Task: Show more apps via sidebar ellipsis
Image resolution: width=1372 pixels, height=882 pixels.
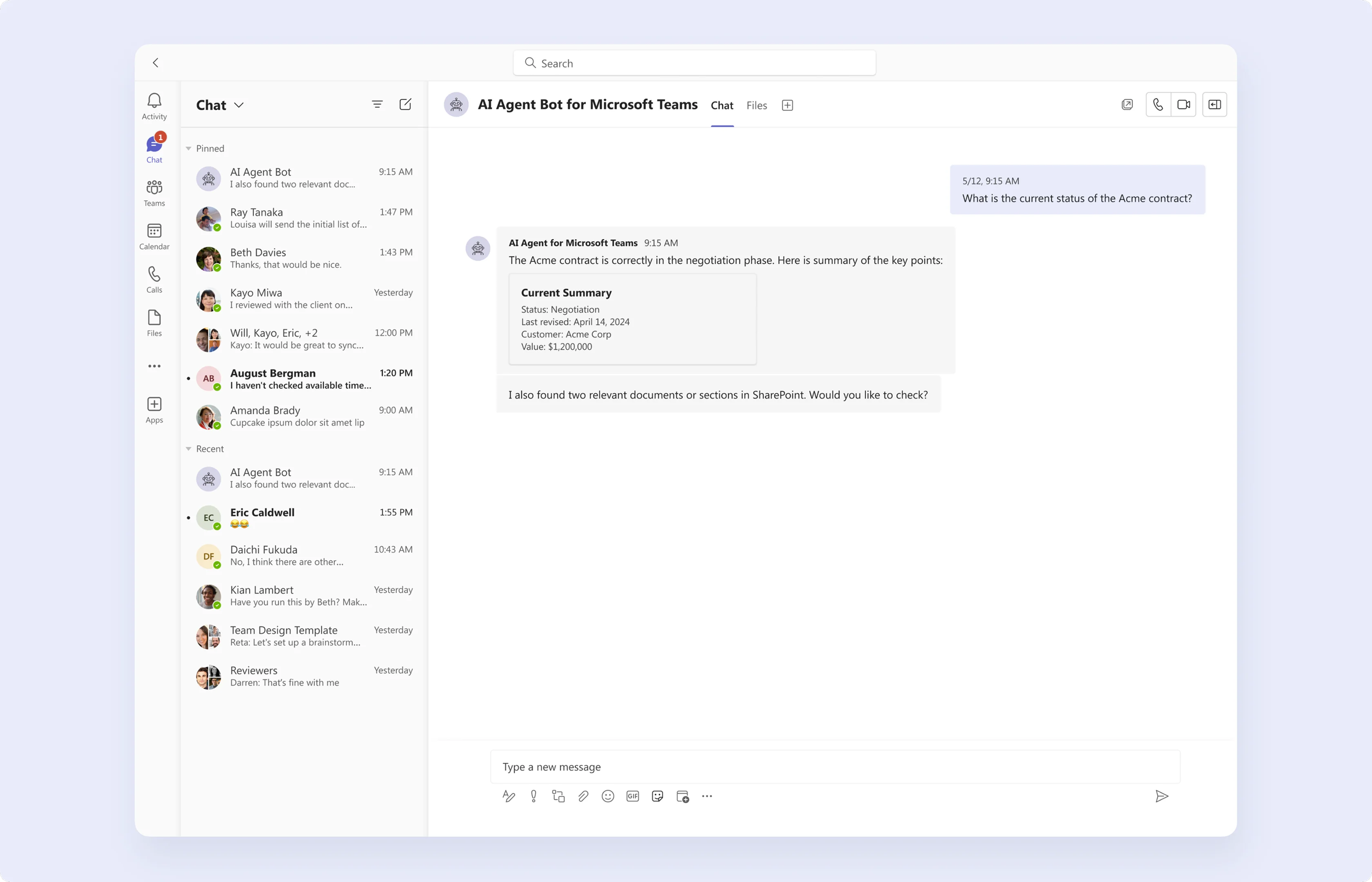Action: click(x=154, y=366)
